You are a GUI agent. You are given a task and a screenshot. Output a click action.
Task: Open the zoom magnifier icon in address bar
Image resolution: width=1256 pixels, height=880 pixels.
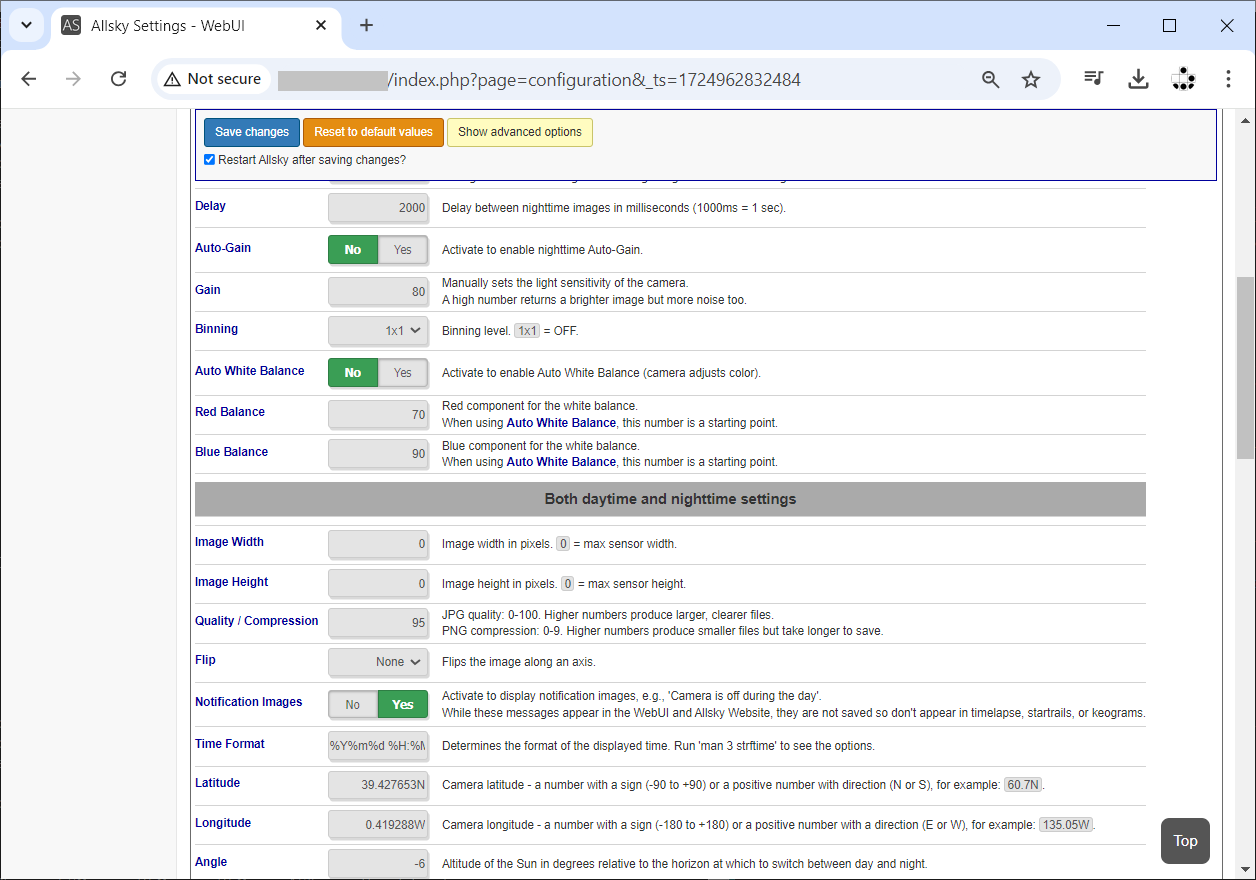[990, 79]
